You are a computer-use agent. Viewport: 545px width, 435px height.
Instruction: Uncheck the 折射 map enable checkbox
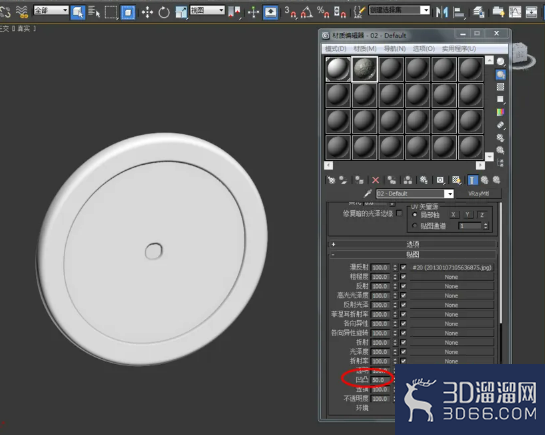point(404,343)
